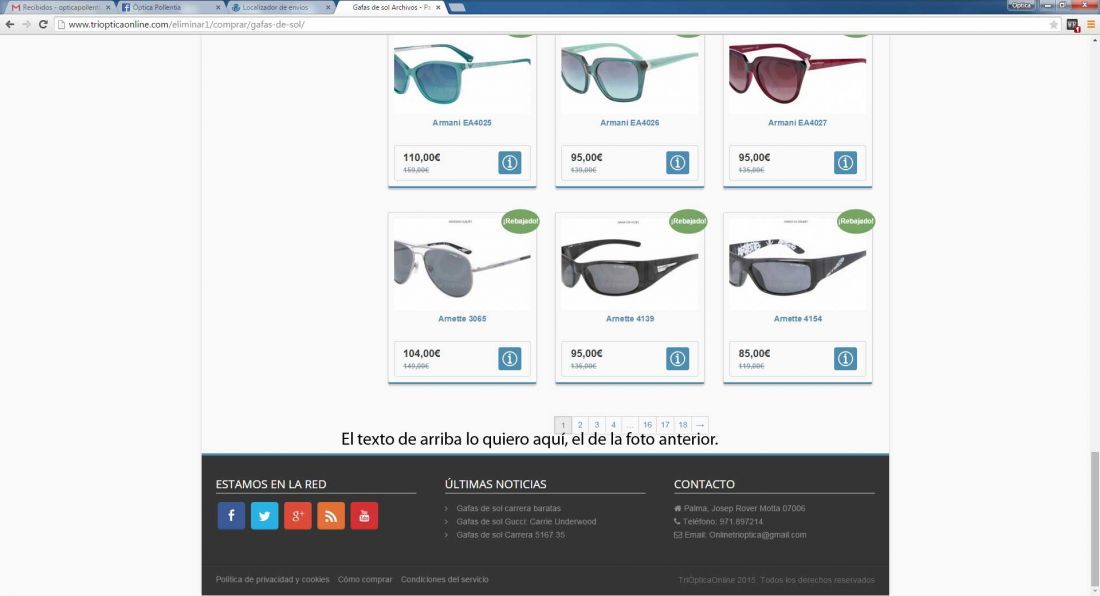Close the Gafas de sol Archivos tab
The width and height of the screenshot is (1100, 596).
[438, 7]
